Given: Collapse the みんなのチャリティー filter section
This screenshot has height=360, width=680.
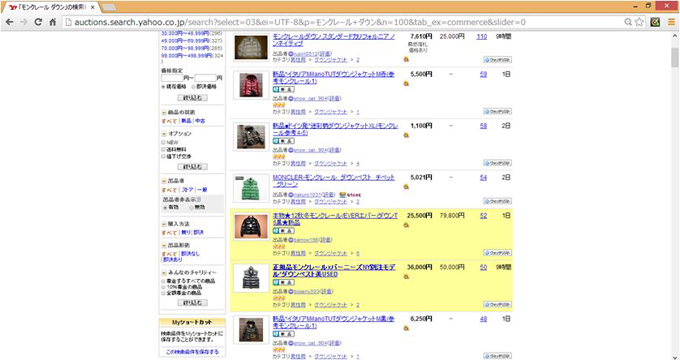Looking at the screenshot, I should [x=164, y=273].
